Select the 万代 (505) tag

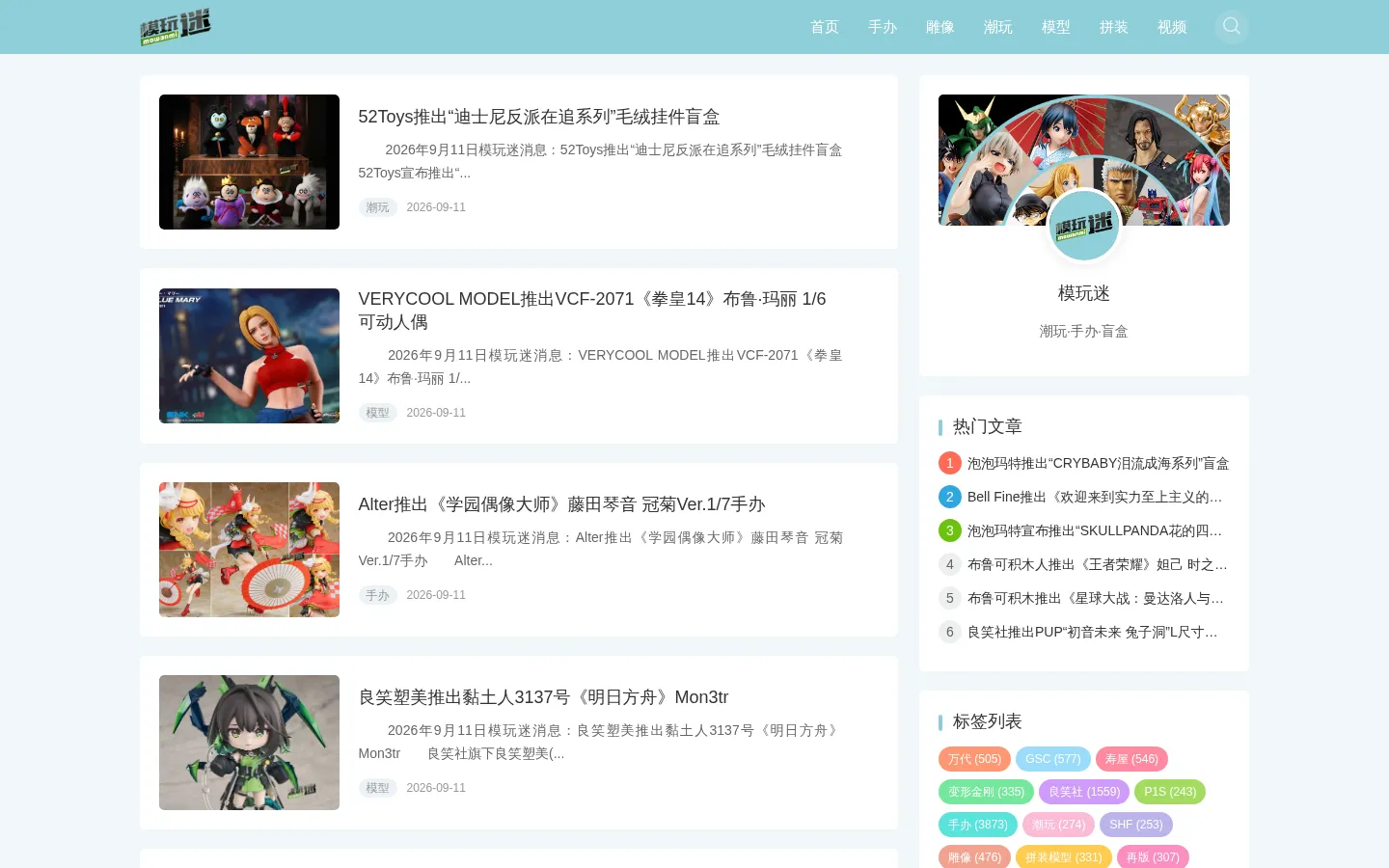pos(974,759)
